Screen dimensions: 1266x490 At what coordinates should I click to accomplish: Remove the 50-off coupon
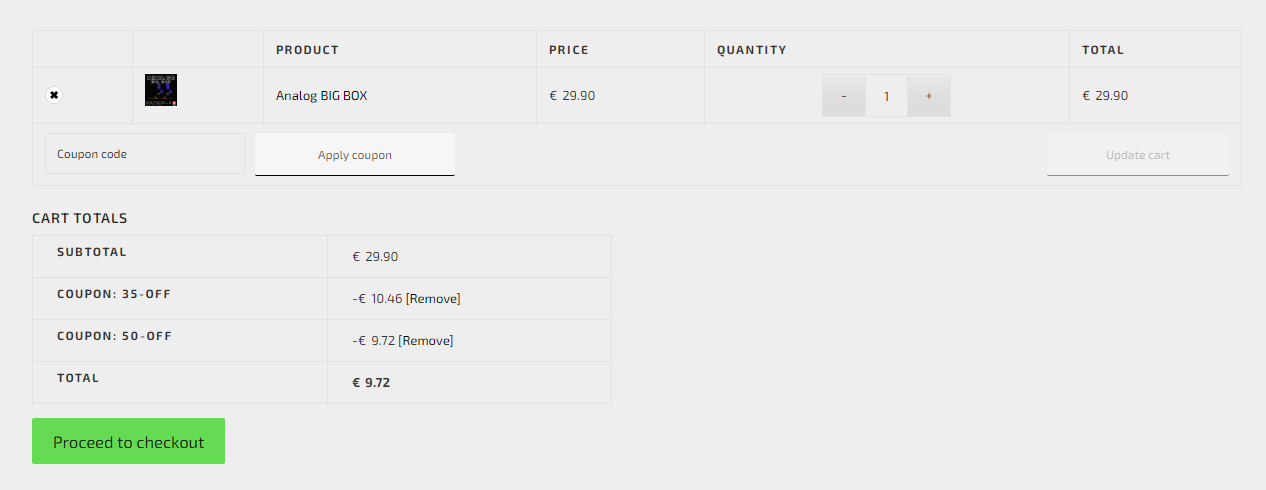pos(426,341)
